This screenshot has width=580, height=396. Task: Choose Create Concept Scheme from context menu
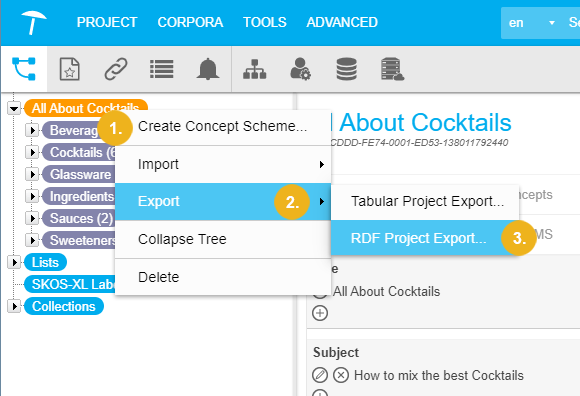(223, 126)
